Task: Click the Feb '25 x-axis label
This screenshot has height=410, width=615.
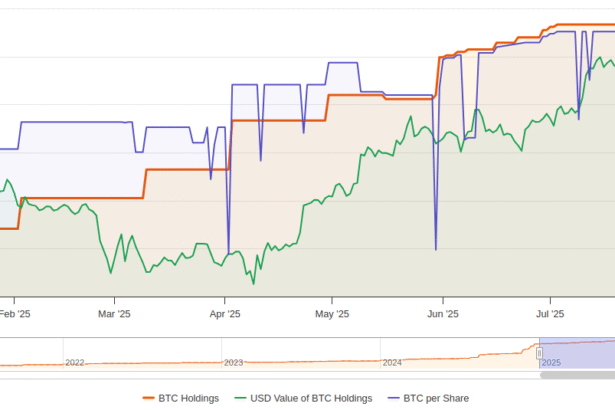Action: 14,314
